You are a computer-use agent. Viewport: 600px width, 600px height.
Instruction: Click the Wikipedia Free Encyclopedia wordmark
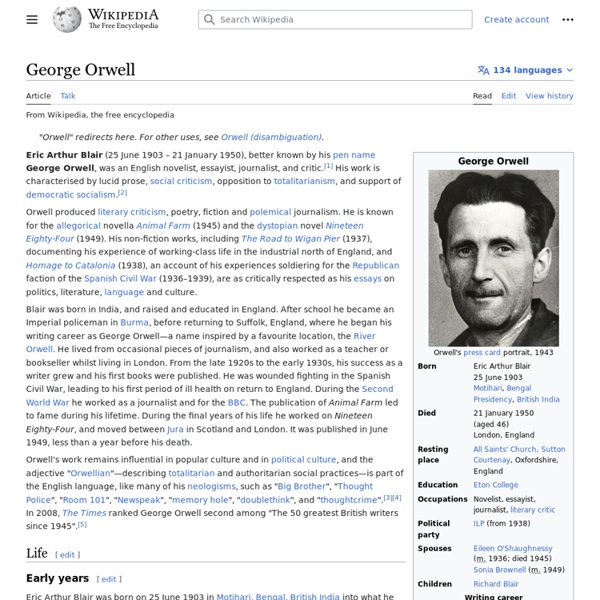(123, 19)
